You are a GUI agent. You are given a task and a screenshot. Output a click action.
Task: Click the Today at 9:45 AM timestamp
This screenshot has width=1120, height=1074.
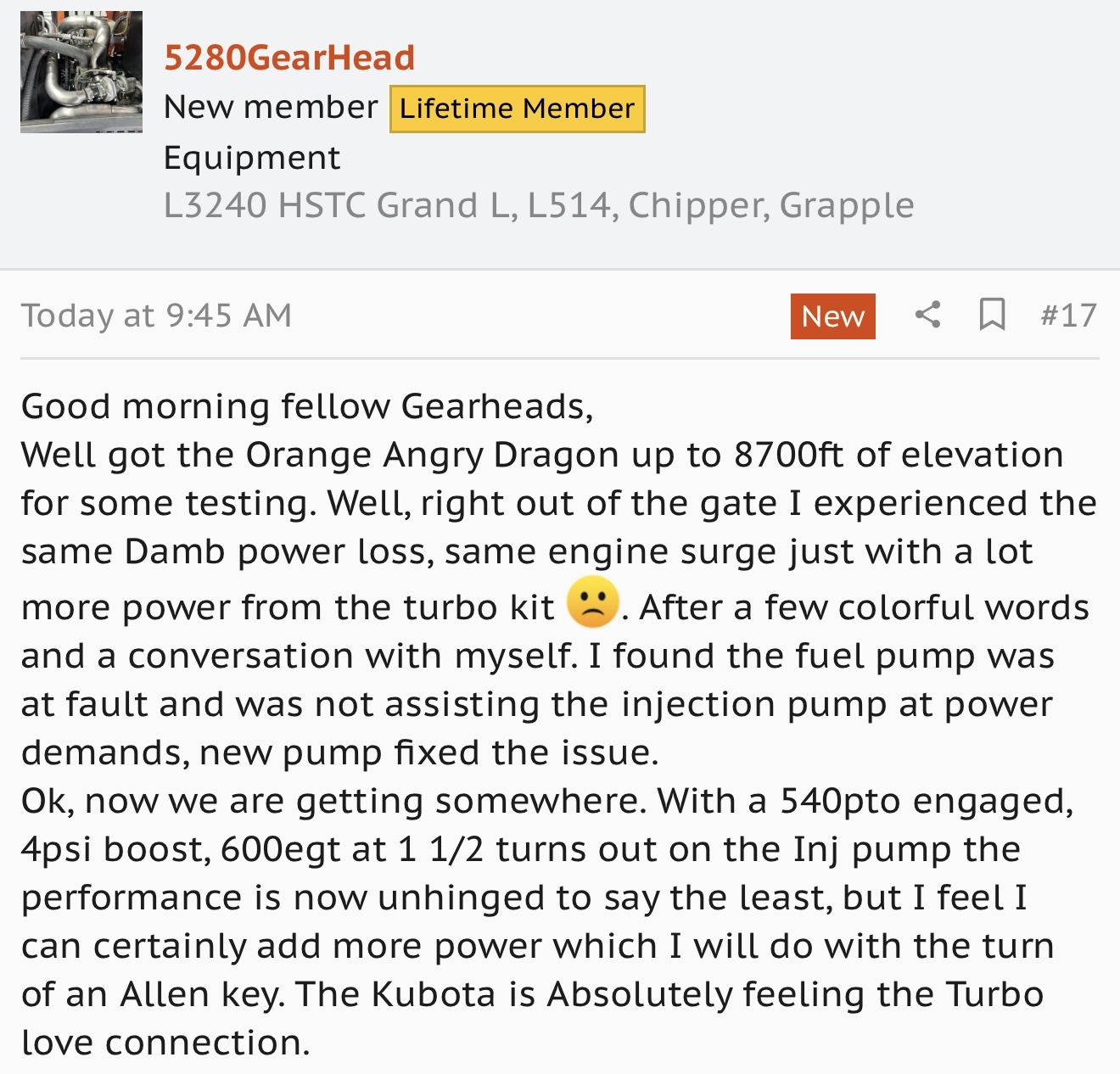pos(156,316)
